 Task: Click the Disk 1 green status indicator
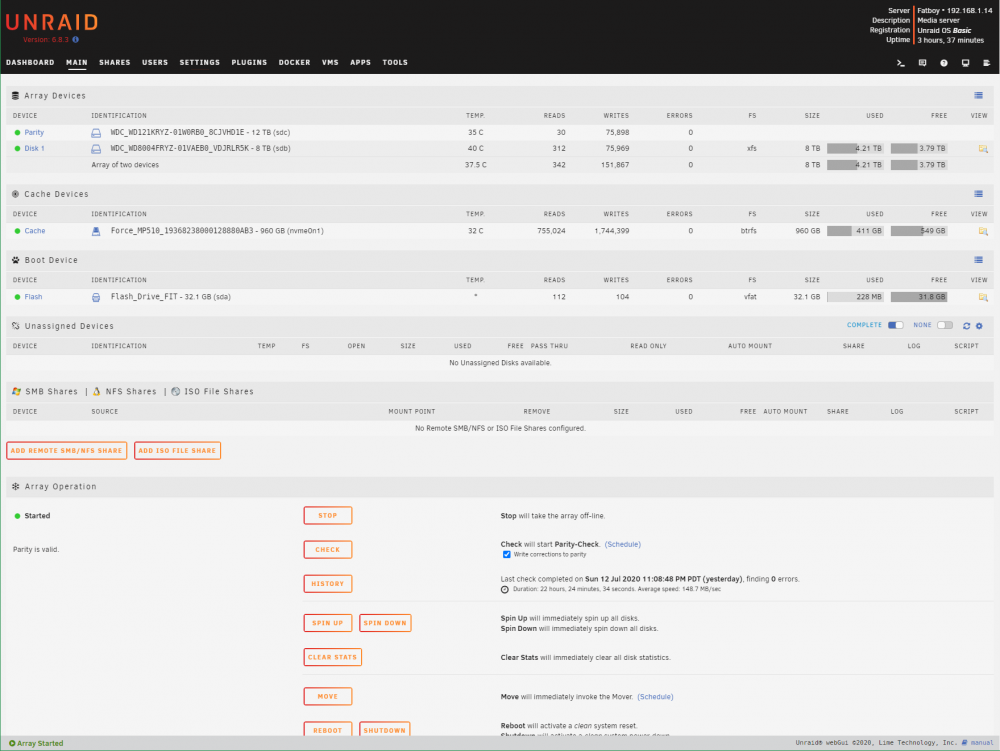click(17, 149)
